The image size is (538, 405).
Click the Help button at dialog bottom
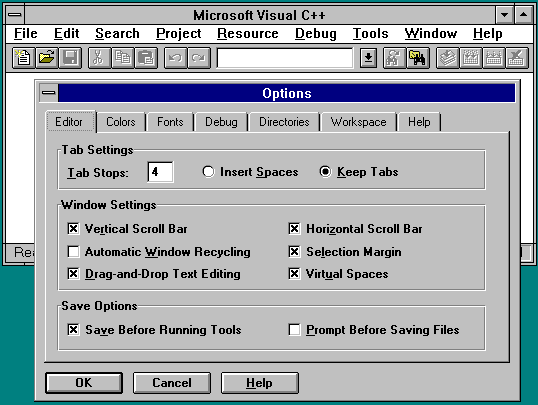point(259,383)
